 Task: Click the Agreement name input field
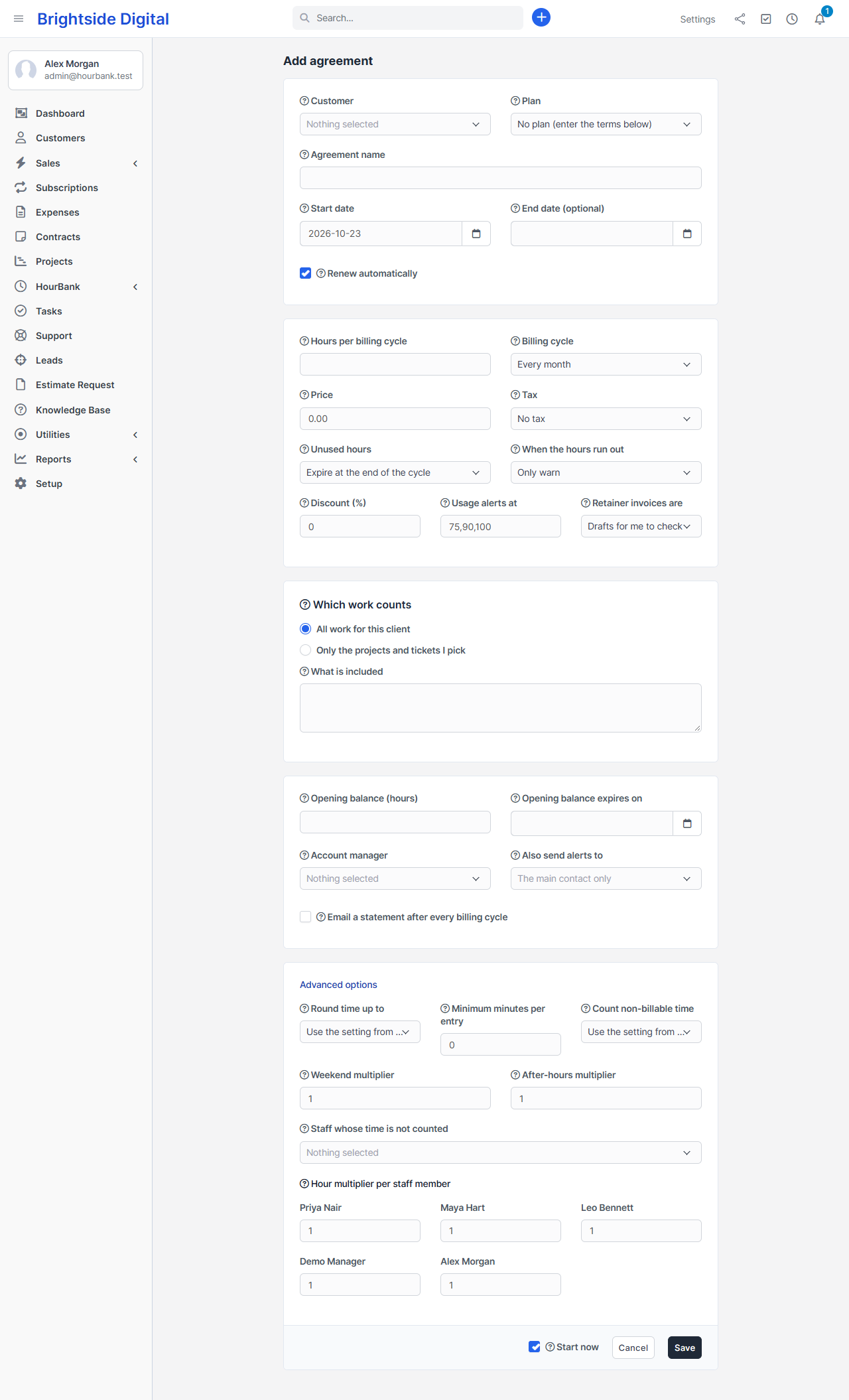point(501,178)
